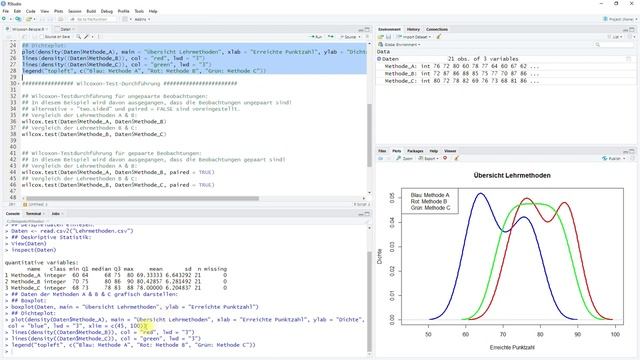Viewport: 640px width, 360px height.
Task: Click the Go to file/function field
Action: pyautogui.click(x=93, y=19)
